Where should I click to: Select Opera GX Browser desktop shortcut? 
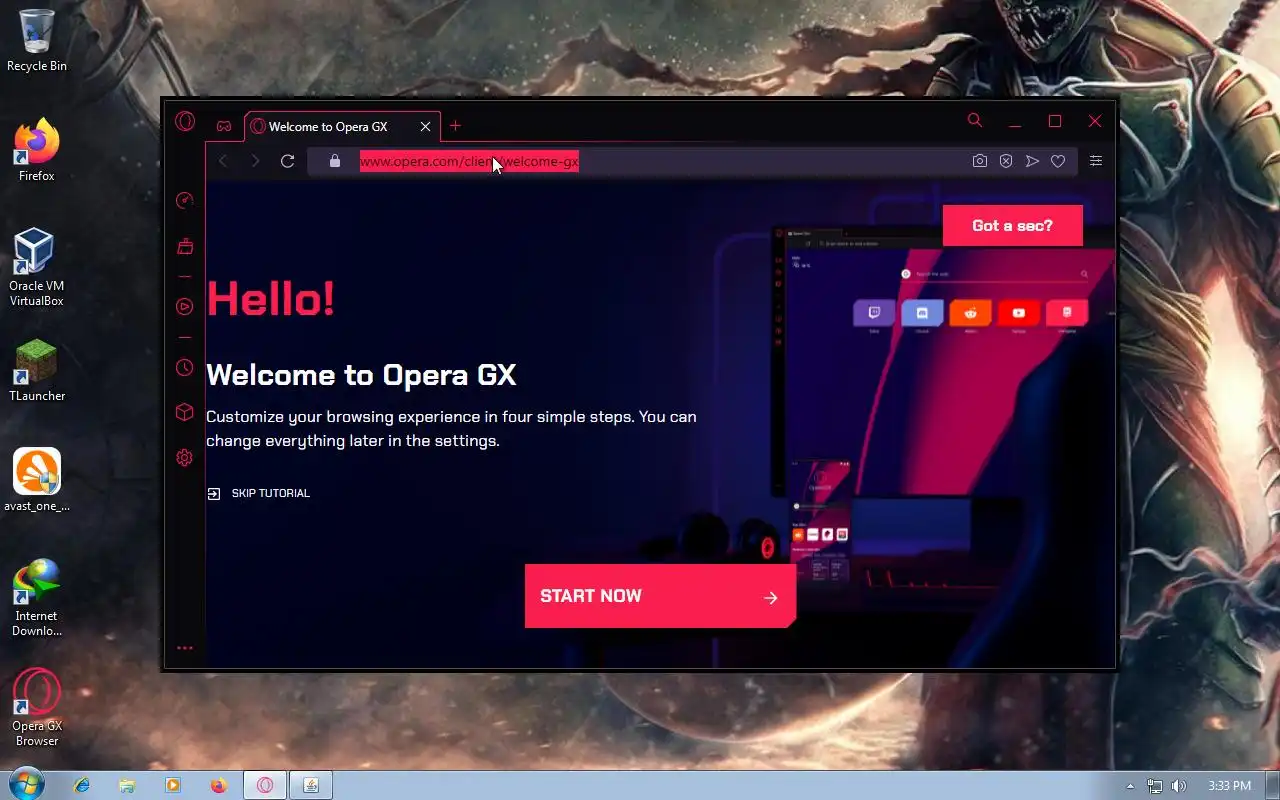tap(37, 708)
